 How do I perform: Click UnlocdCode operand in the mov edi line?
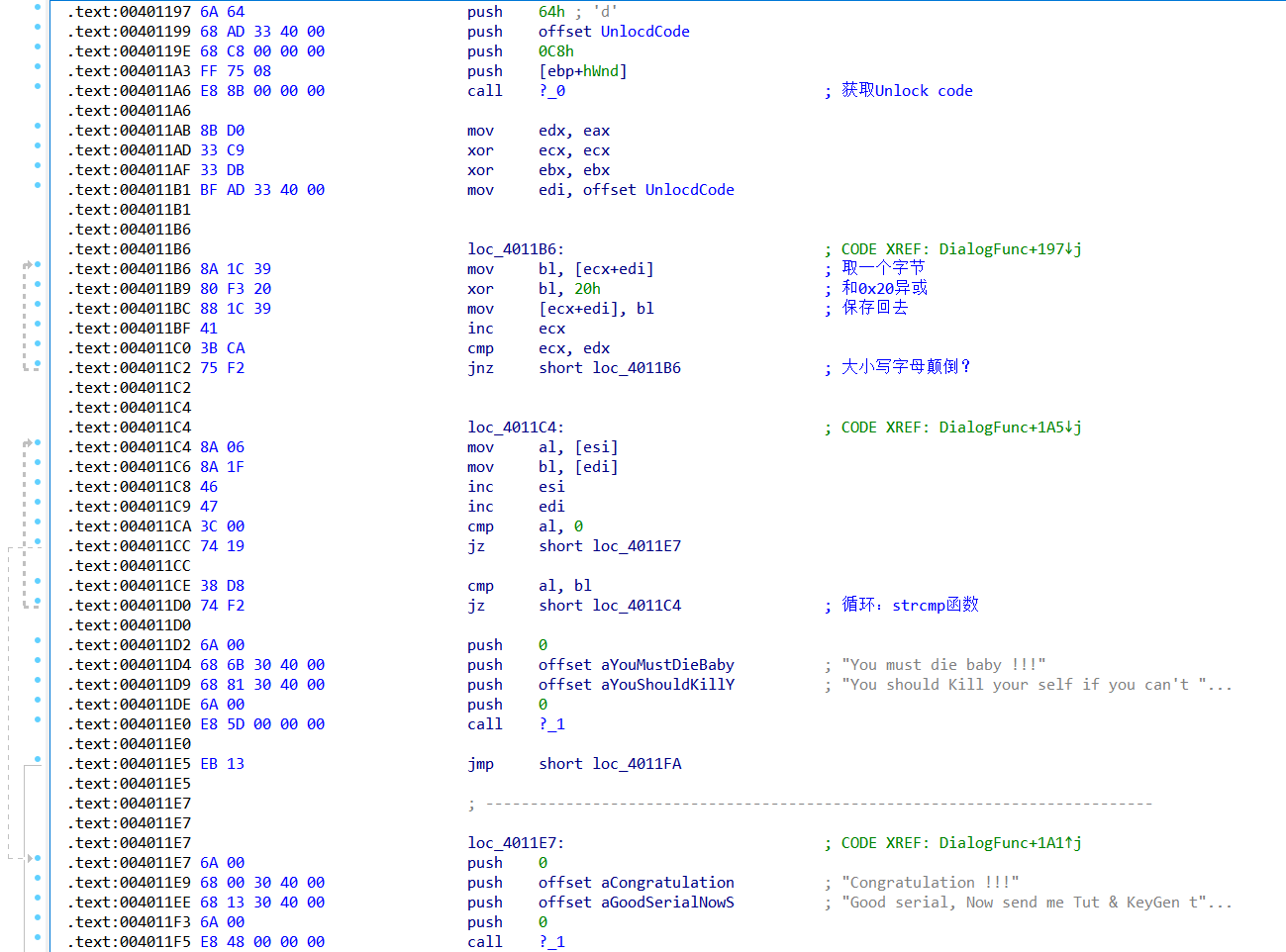click(x=690, y=190)
